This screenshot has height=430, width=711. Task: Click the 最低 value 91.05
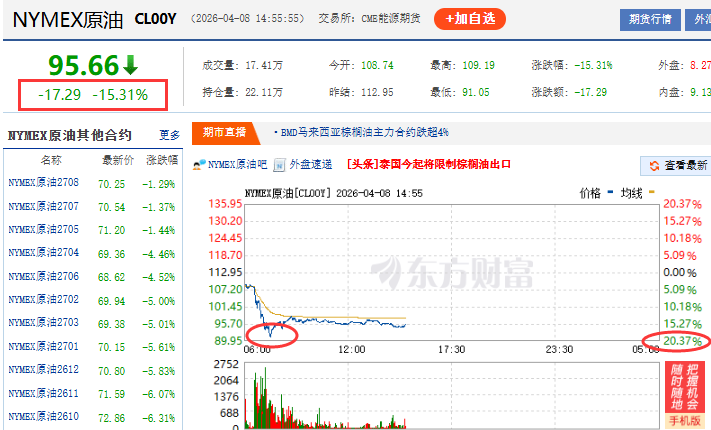(476, 93)
